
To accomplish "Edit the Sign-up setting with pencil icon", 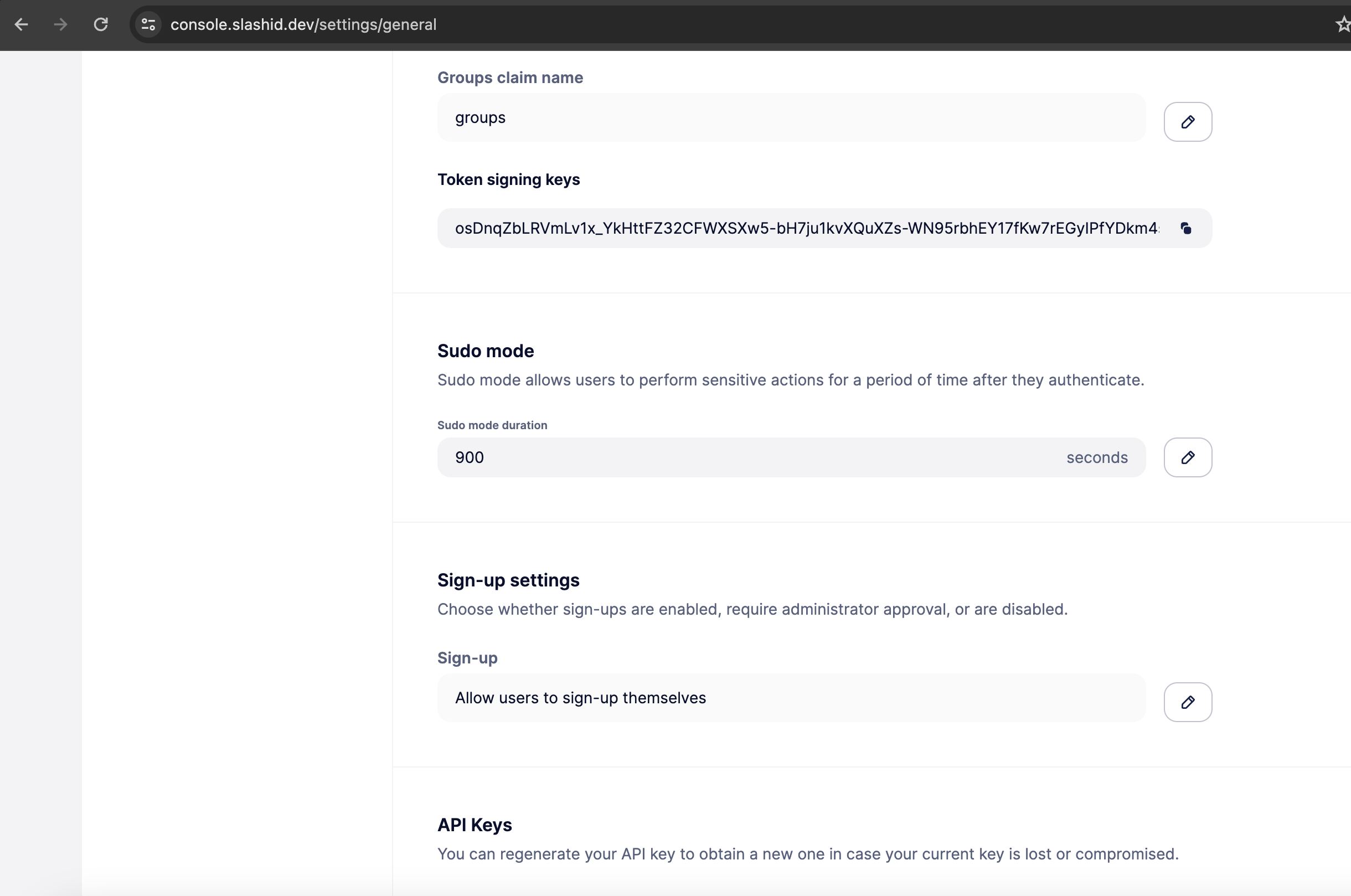I will click(x=1187, y=702).
